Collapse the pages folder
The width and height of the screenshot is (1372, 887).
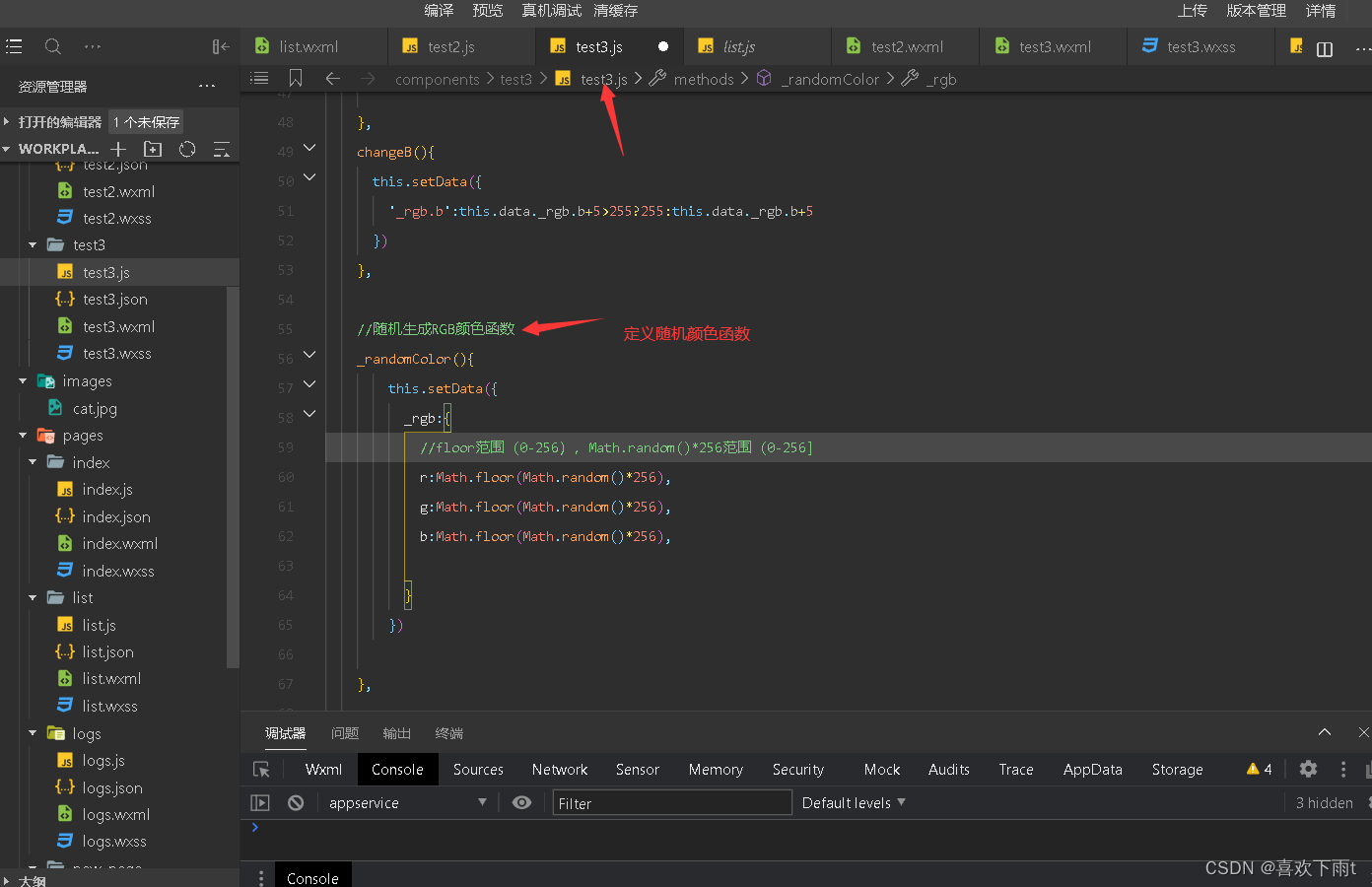pos(23,436)
